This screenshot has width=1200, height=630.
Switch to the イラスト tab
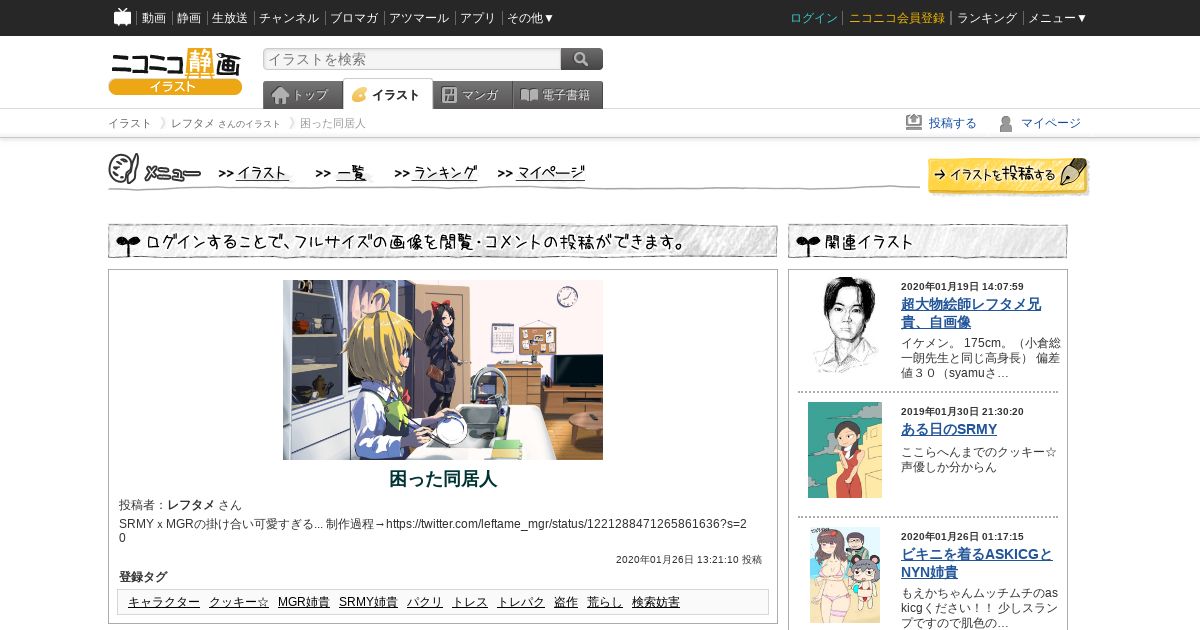point(388,95)
